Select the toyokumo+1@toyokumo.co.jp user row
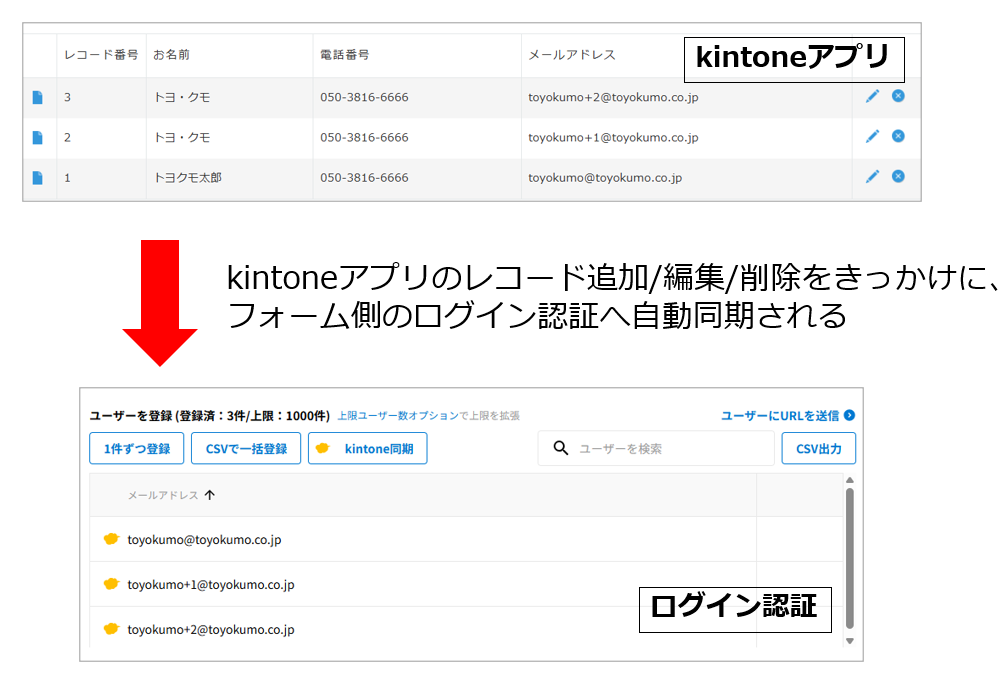The image size is (1008, 693). click(210, 584)
